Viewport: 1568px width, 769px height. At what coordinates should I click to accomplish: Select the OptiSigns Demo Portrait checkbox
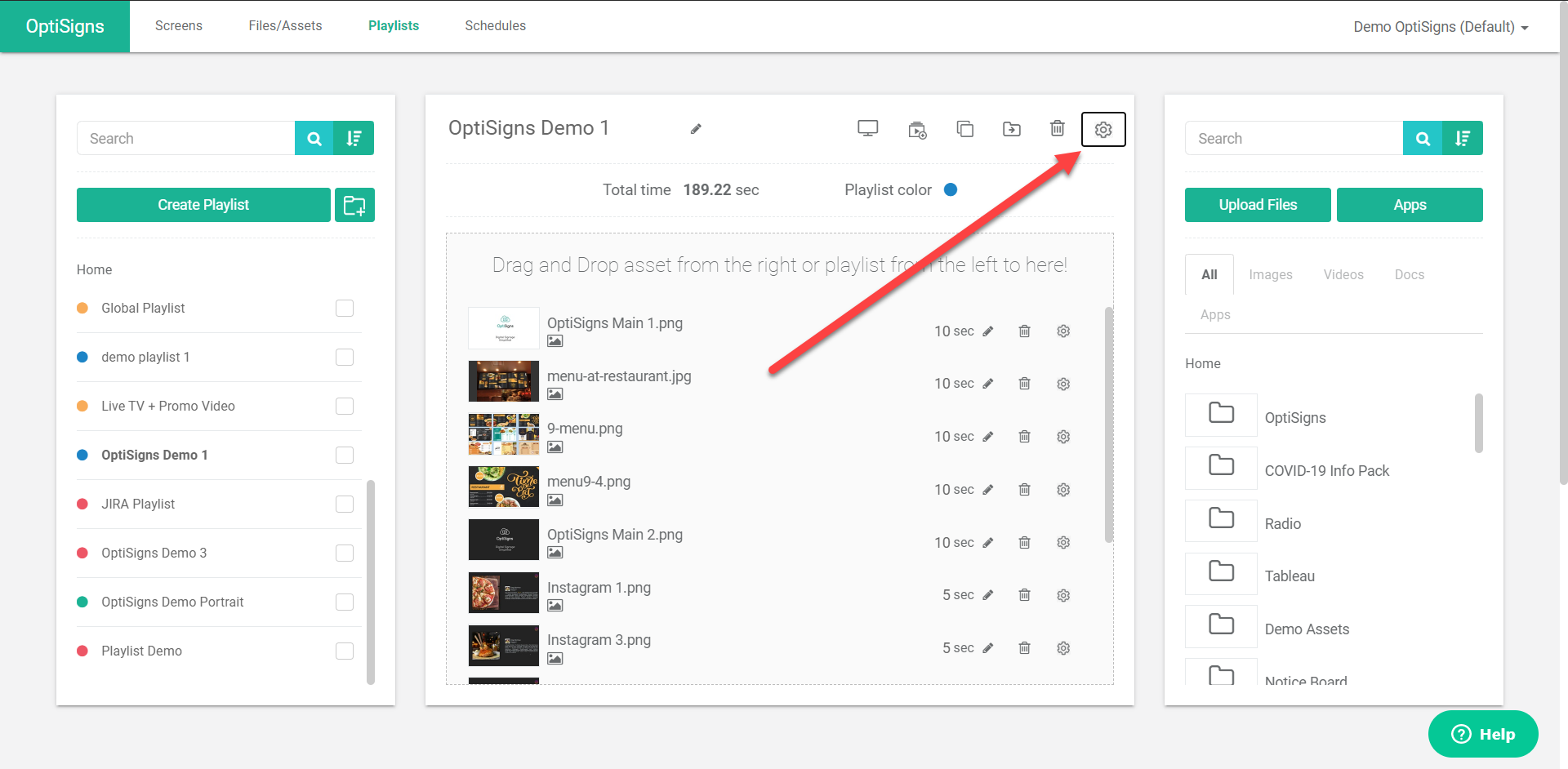345,602
